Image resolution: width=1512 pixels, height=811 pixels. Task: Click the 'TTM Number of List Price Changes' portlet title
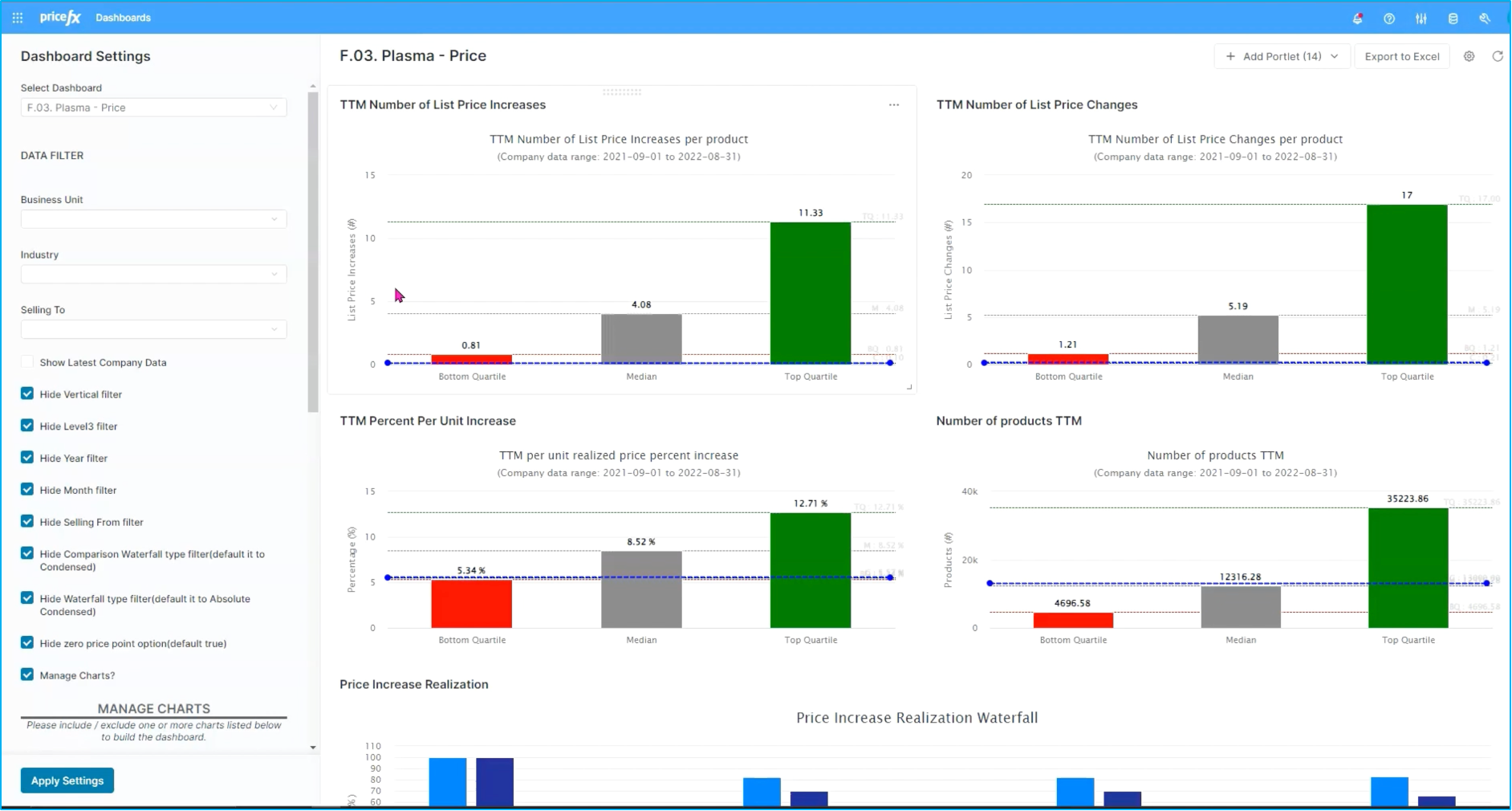(x=1037, y=104)
